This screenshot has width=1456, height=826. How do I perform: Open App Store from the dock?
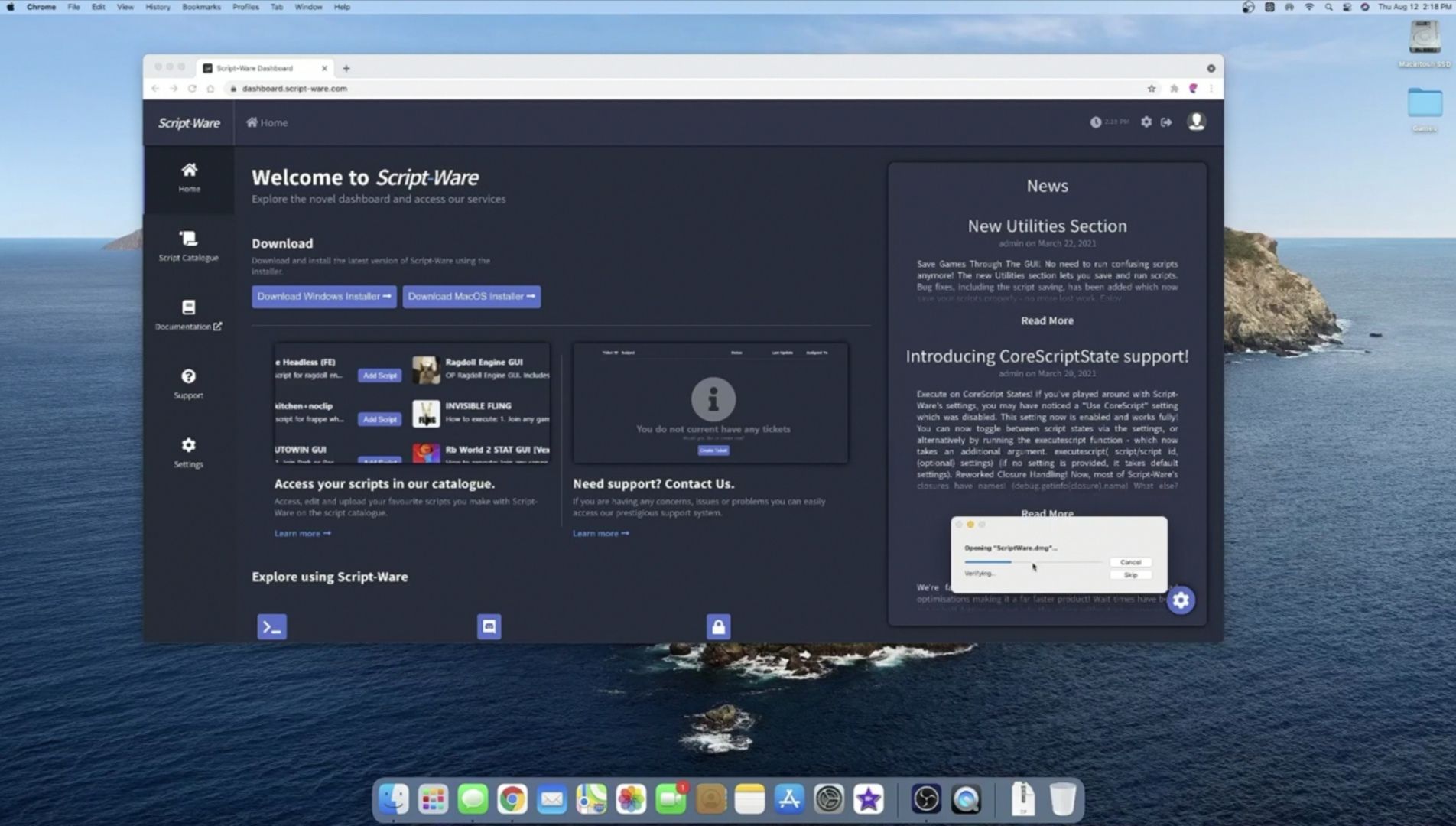pyautogui.click(x=789, y=799)
